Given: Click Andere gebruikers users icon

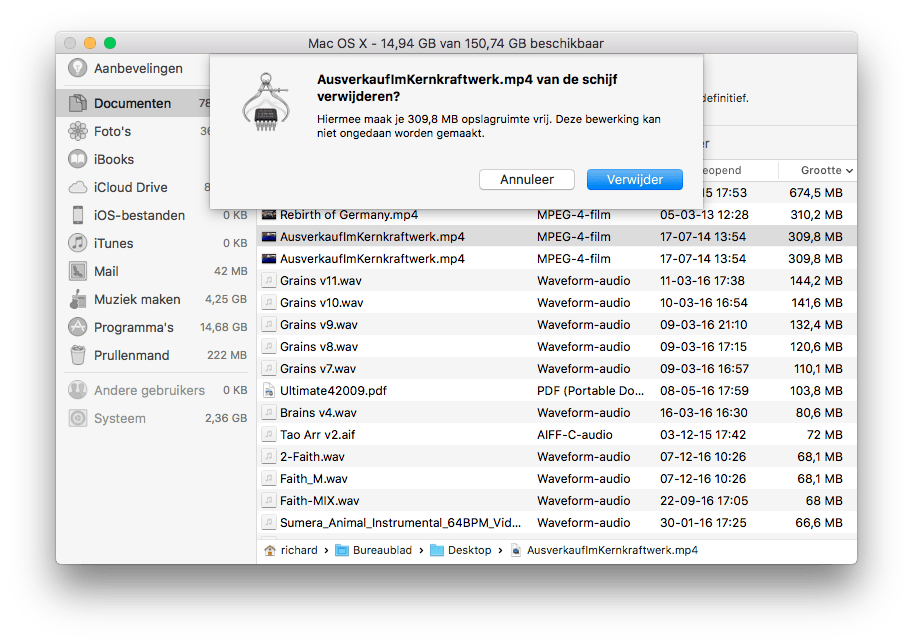Looking at the screenshot, I should pyautogui.click(x=77, y=390).
